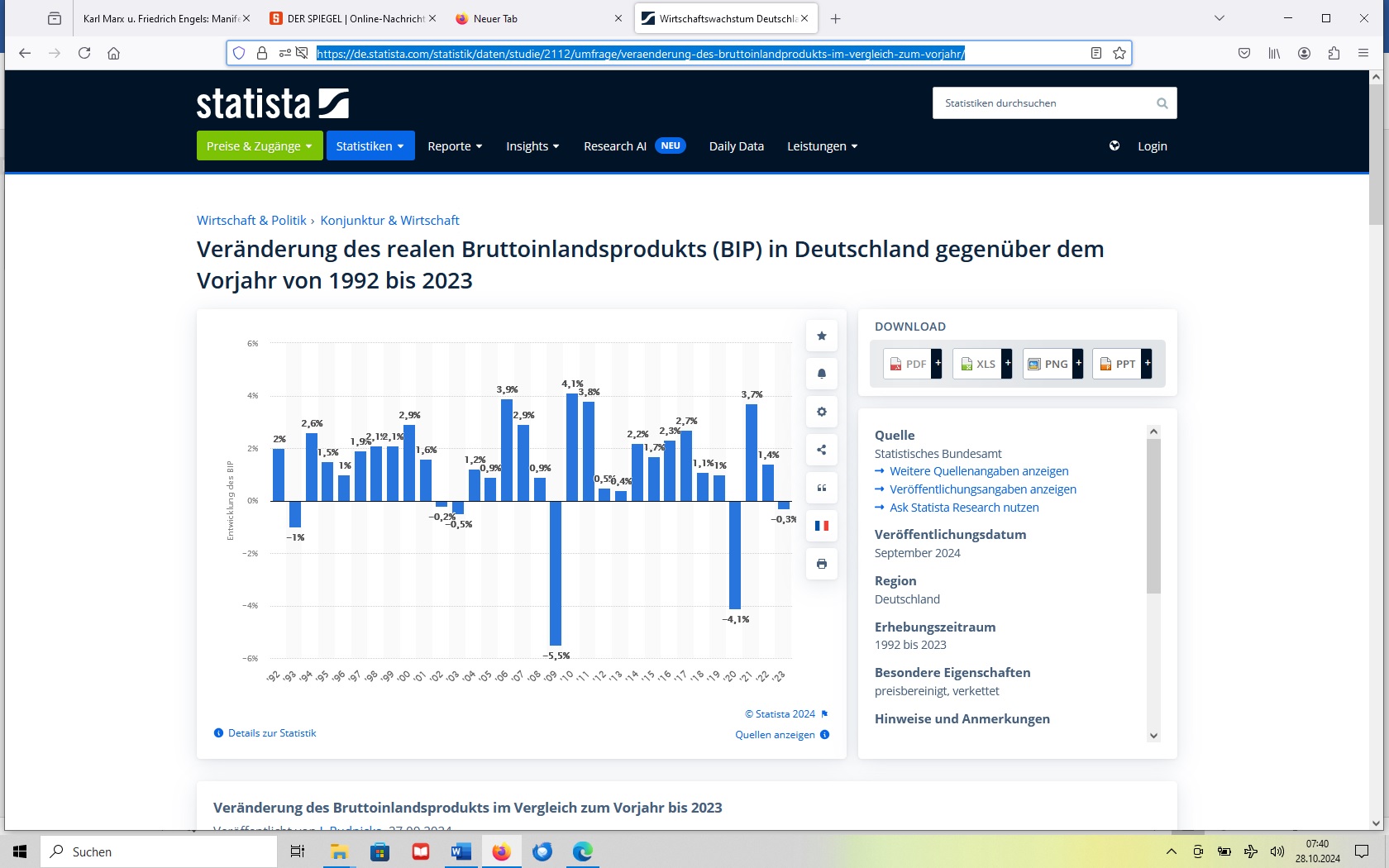Click the Task View icon in taskbar
The width and height of the screenshot is (1389, 868).
[x=298, y=851]
